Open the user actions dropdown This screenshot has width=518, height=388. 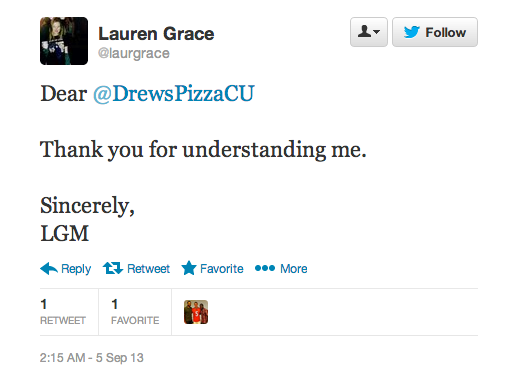click(x=369, y=32)
